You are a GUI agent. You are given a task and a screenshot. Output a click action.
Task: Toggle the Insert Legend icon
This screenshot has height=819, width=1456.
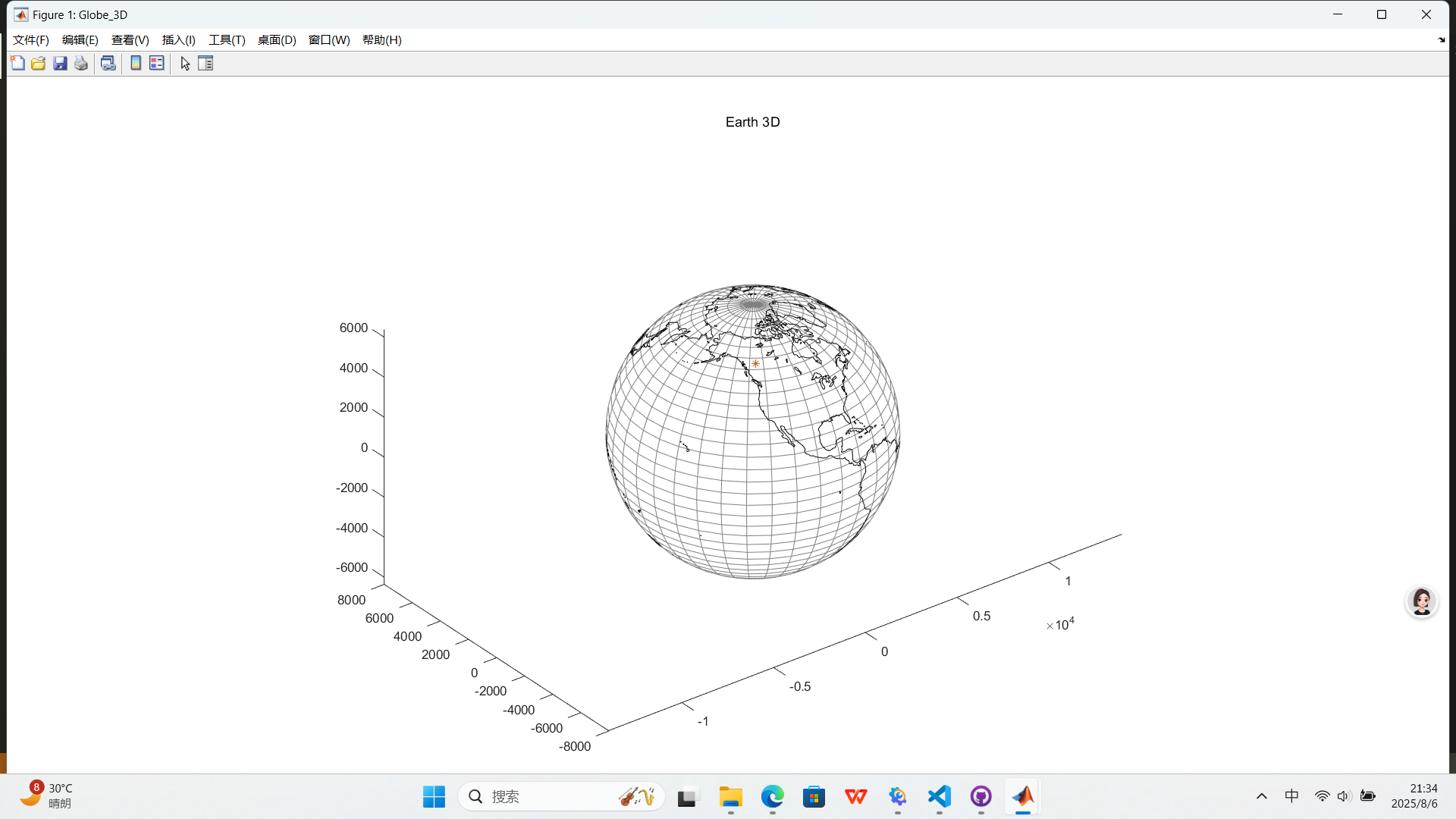point(157,64)
